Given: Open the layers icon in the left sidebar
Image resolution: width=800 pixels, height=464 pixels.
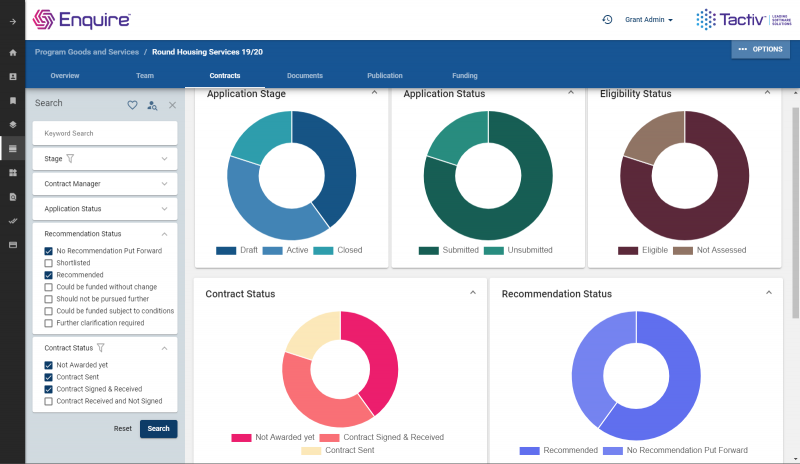Looking at the screenshot, I should tap(13, 125).
